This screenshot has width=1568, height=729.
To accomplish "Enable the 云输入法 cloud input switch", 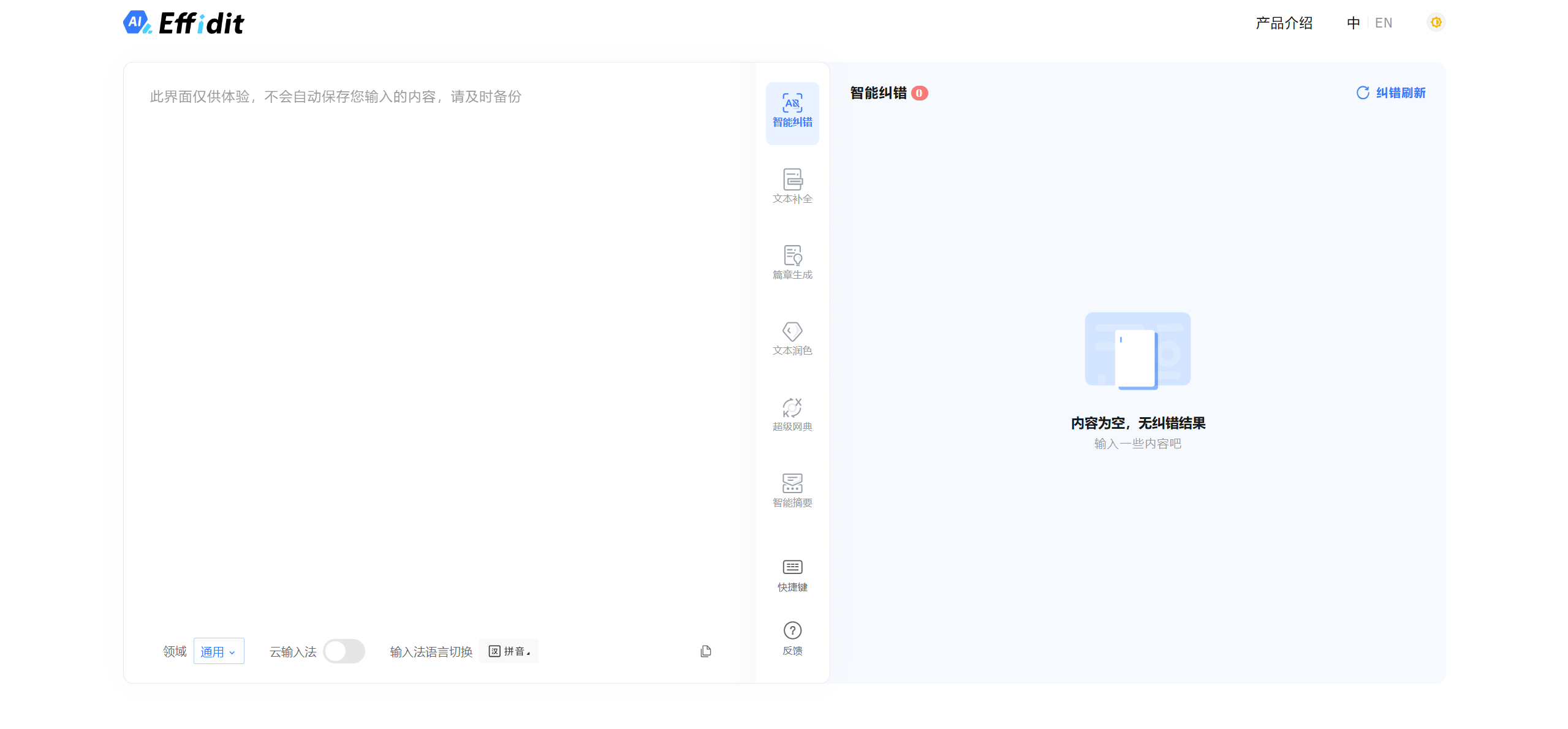I will pyautogui.click(x=344, y=651).
